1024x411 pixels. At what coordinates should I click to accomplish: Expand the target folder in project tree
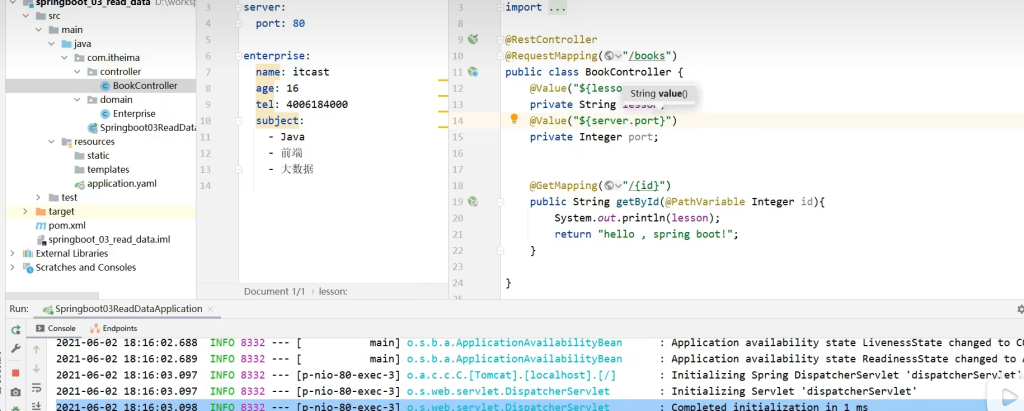click(25, 212)
